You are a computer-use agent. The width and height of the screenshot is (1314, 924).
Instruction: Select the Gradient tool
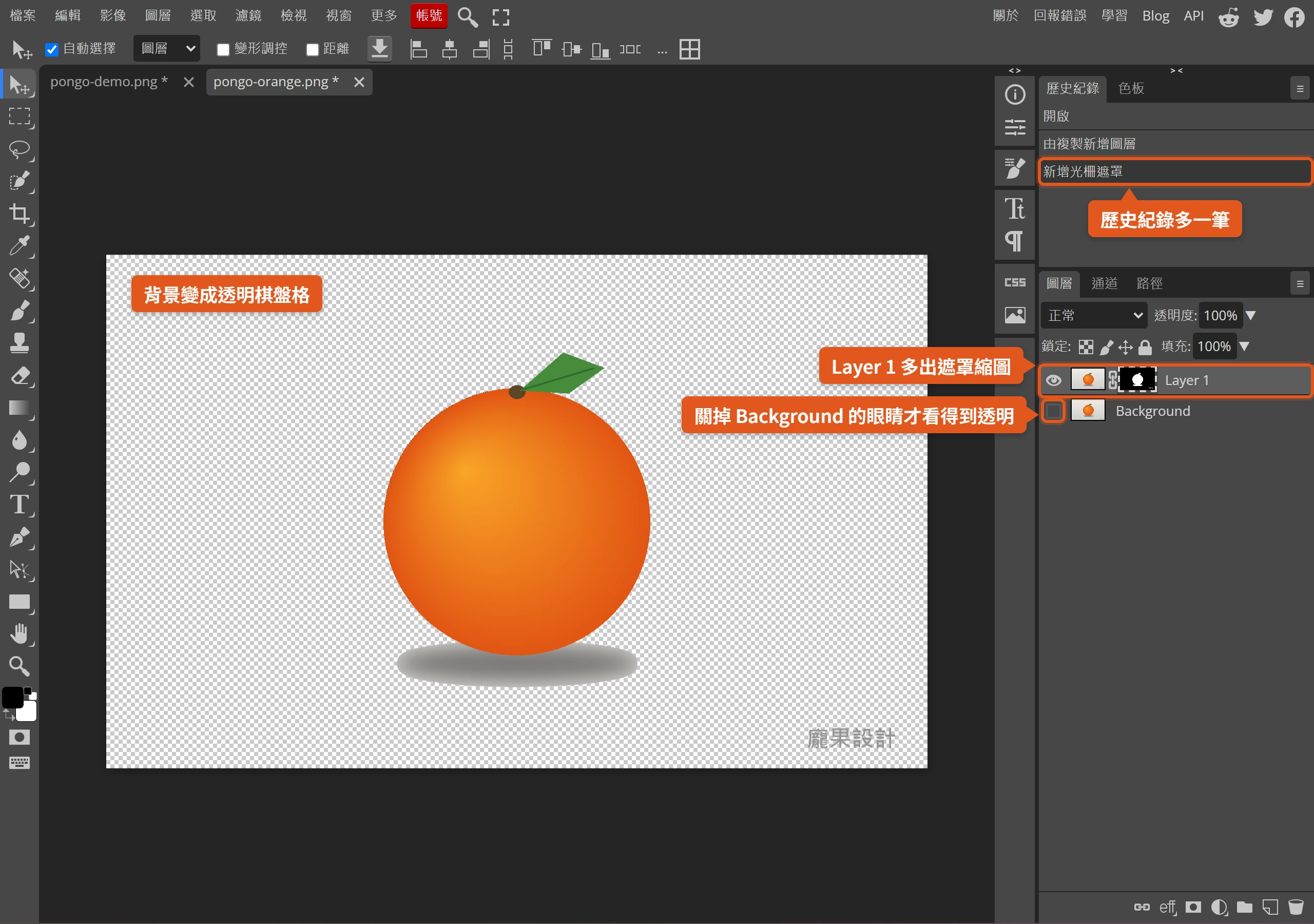20,408
